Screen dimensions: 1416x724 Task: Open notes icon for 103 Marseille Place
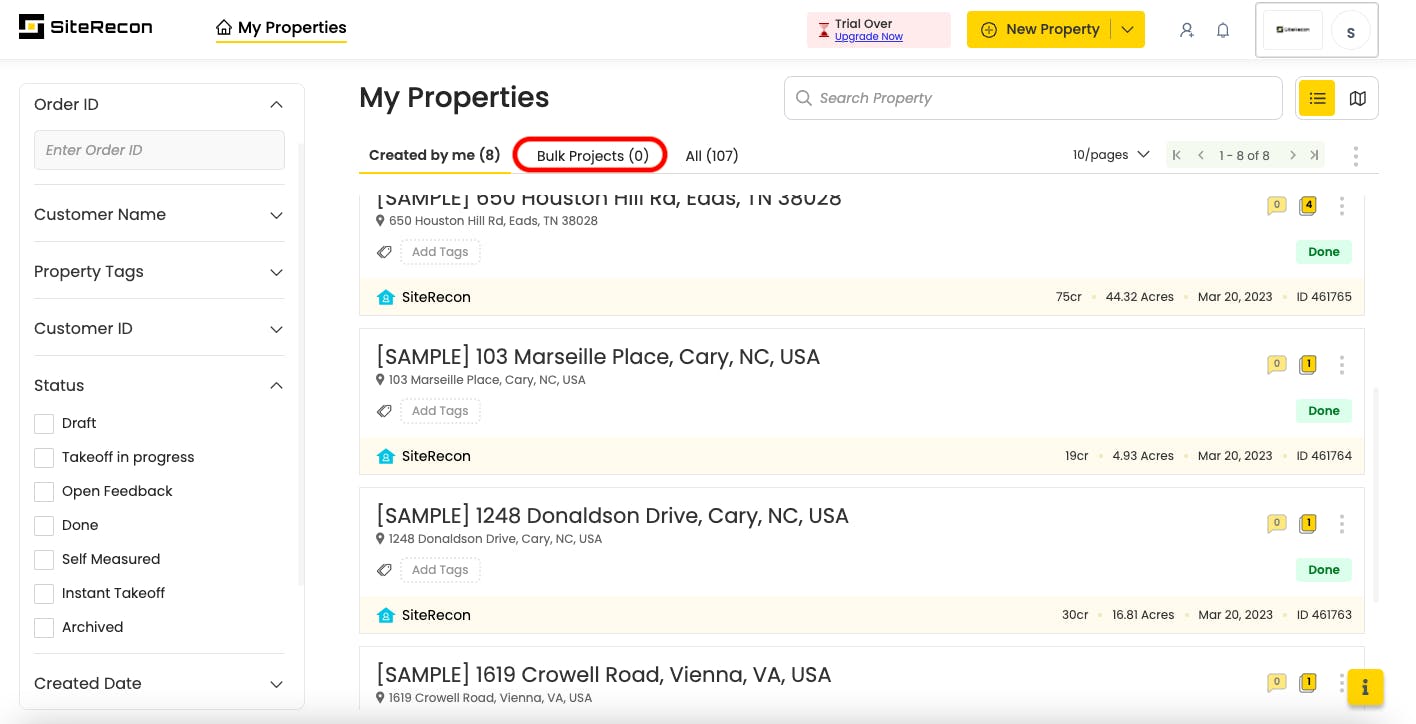point(1276,365)
